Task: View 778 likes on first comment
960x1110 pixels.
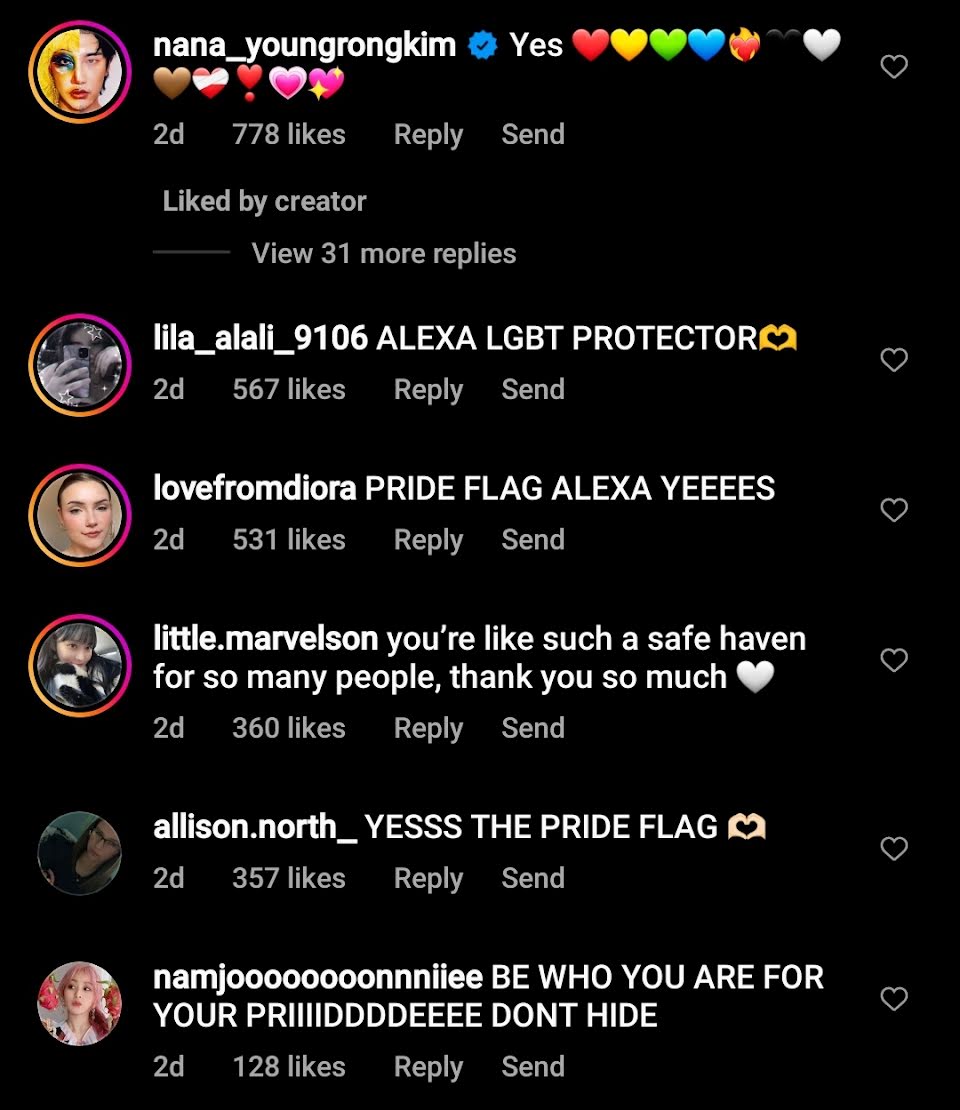Action: 289,135
